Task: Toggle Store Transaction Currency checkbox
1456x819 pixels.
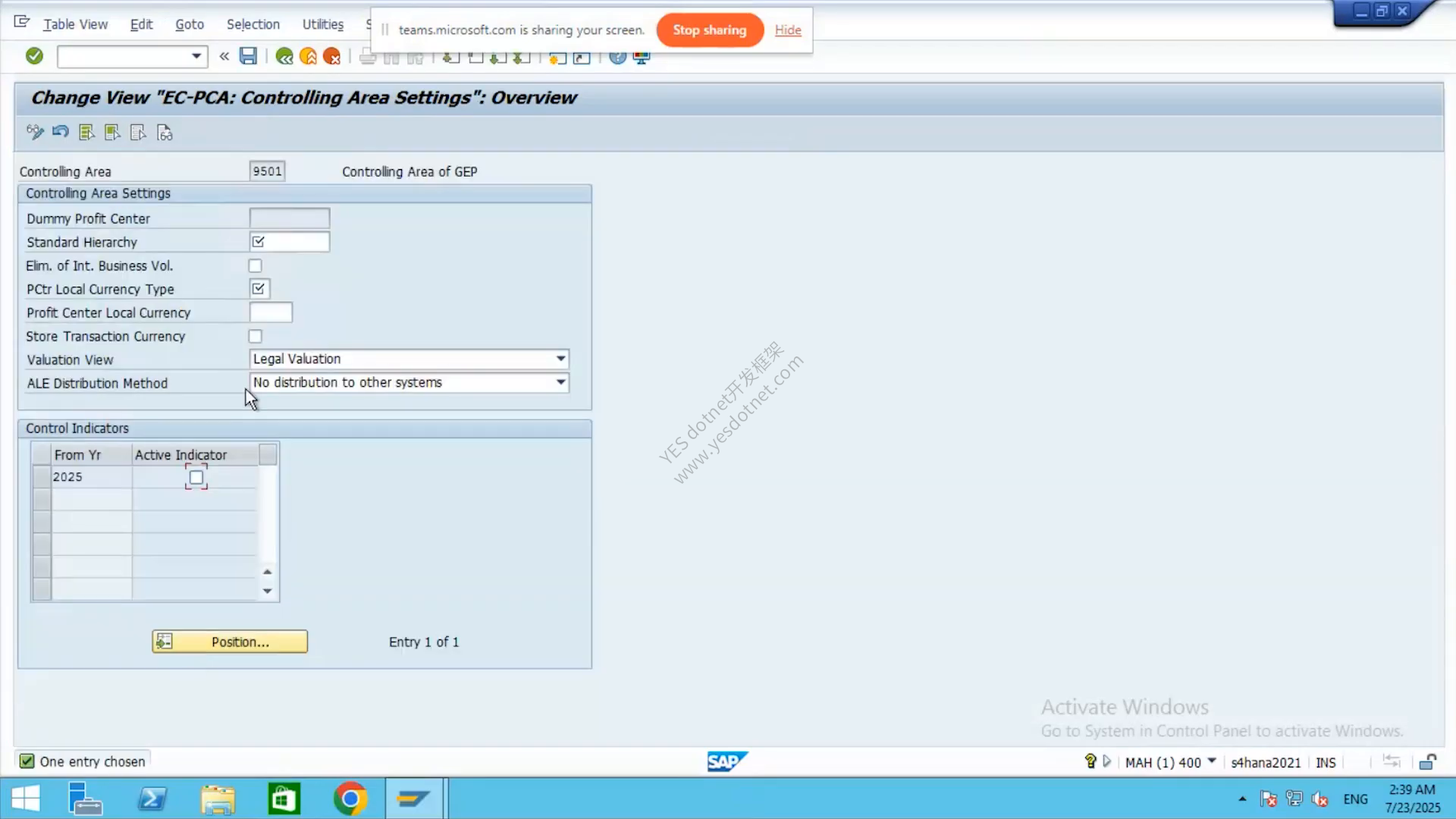Action: coord(256,337)
